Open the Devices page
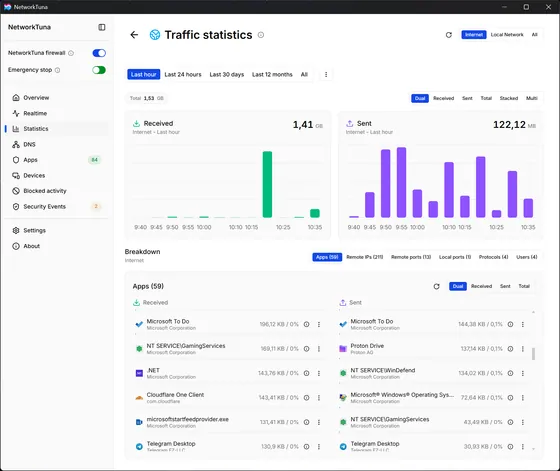Viewport: 560px width, 471px height. pyautogui.click(x=57, y=175)
